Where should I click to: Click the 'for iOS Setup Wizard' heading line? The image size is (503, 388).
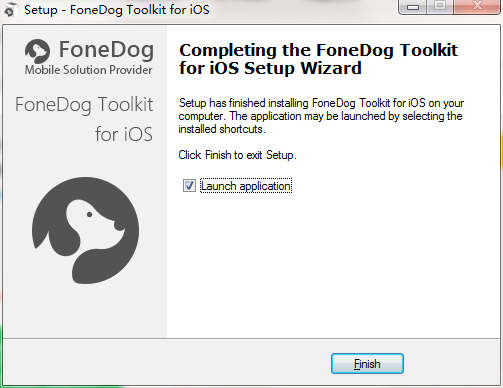(270, 68)
